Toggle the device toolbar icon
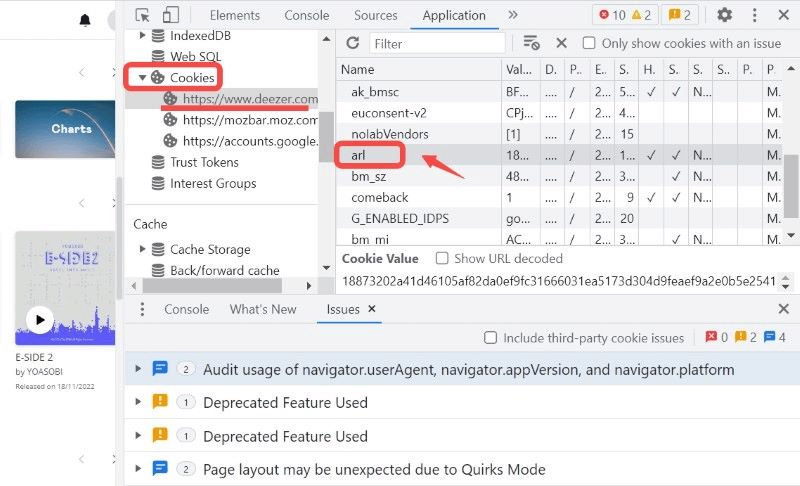Viewport: 800px width, 486px height. click(170, 15)
